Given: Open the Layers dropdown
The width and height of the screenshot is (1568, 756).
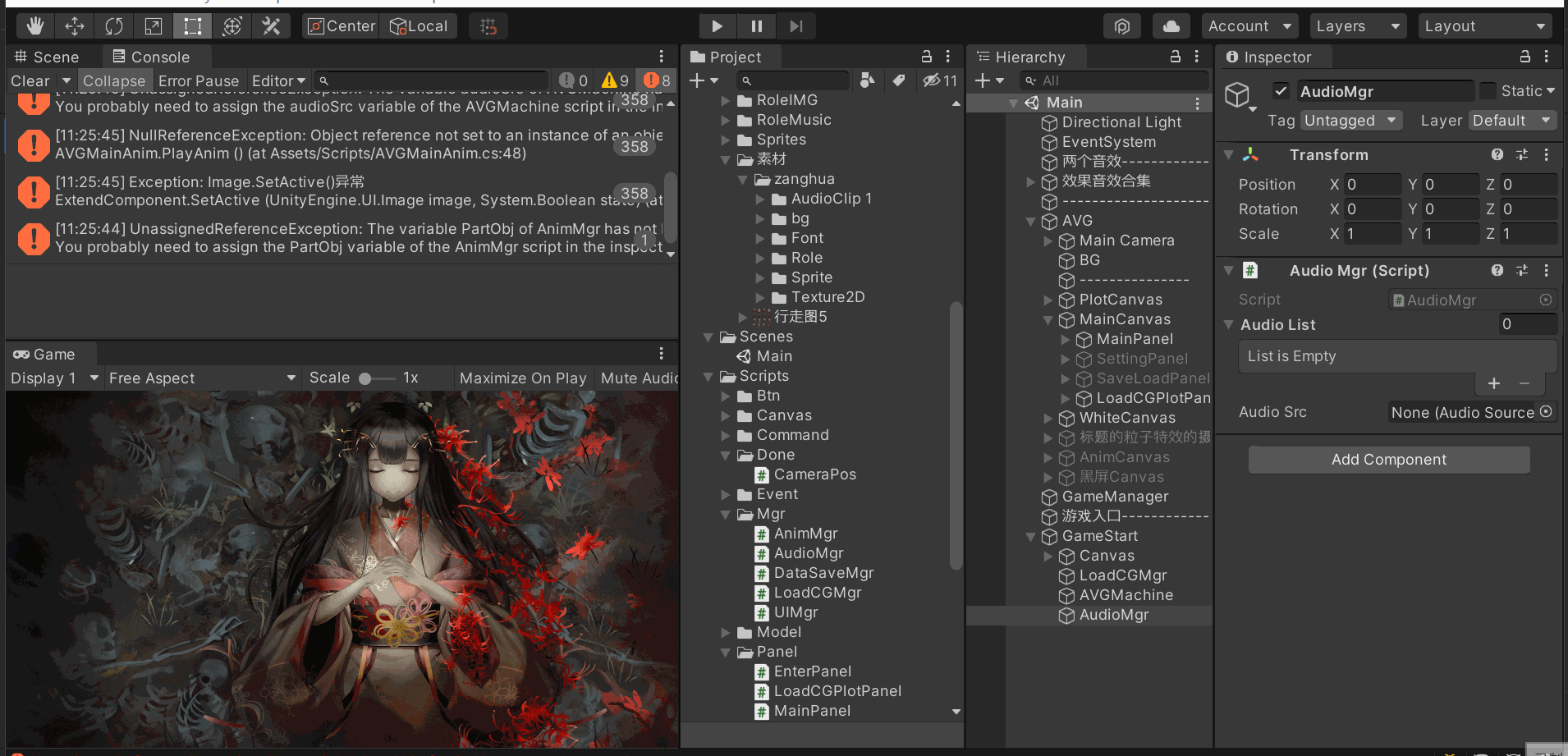Looking at the screenshot, I should (1358, 26).
